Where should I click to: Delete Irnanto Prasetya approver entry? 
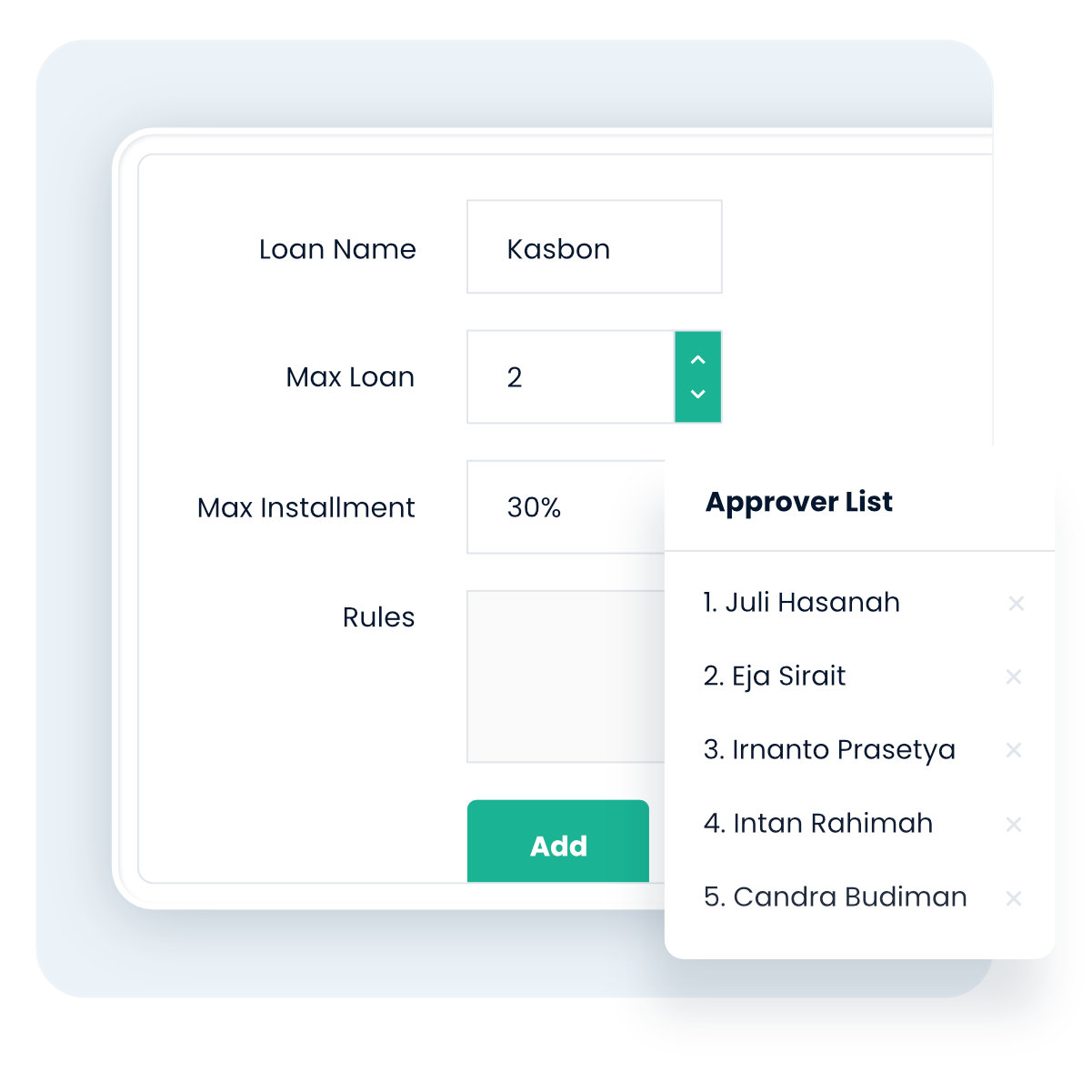point(1014,750)
